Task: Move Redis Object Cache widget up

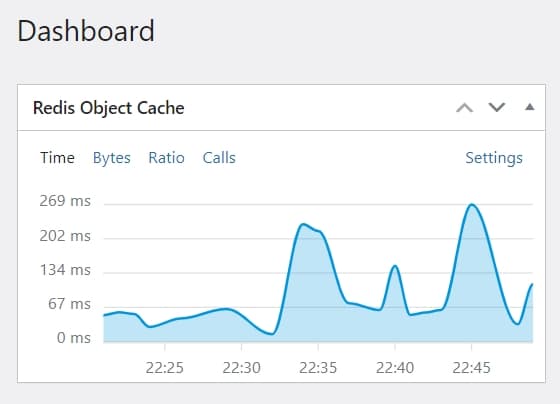Action: (x=464, y=108)
